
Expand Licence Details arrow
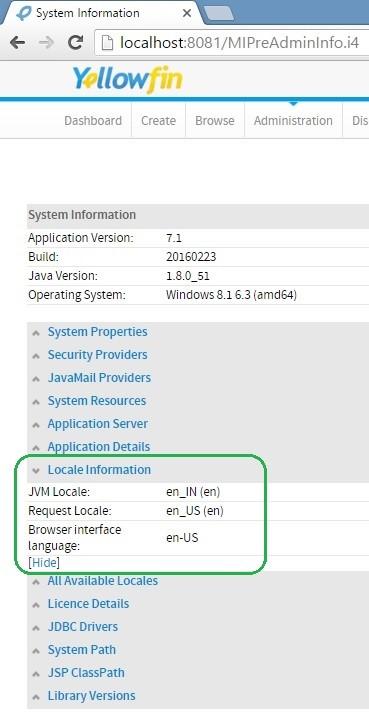[36, 605]
